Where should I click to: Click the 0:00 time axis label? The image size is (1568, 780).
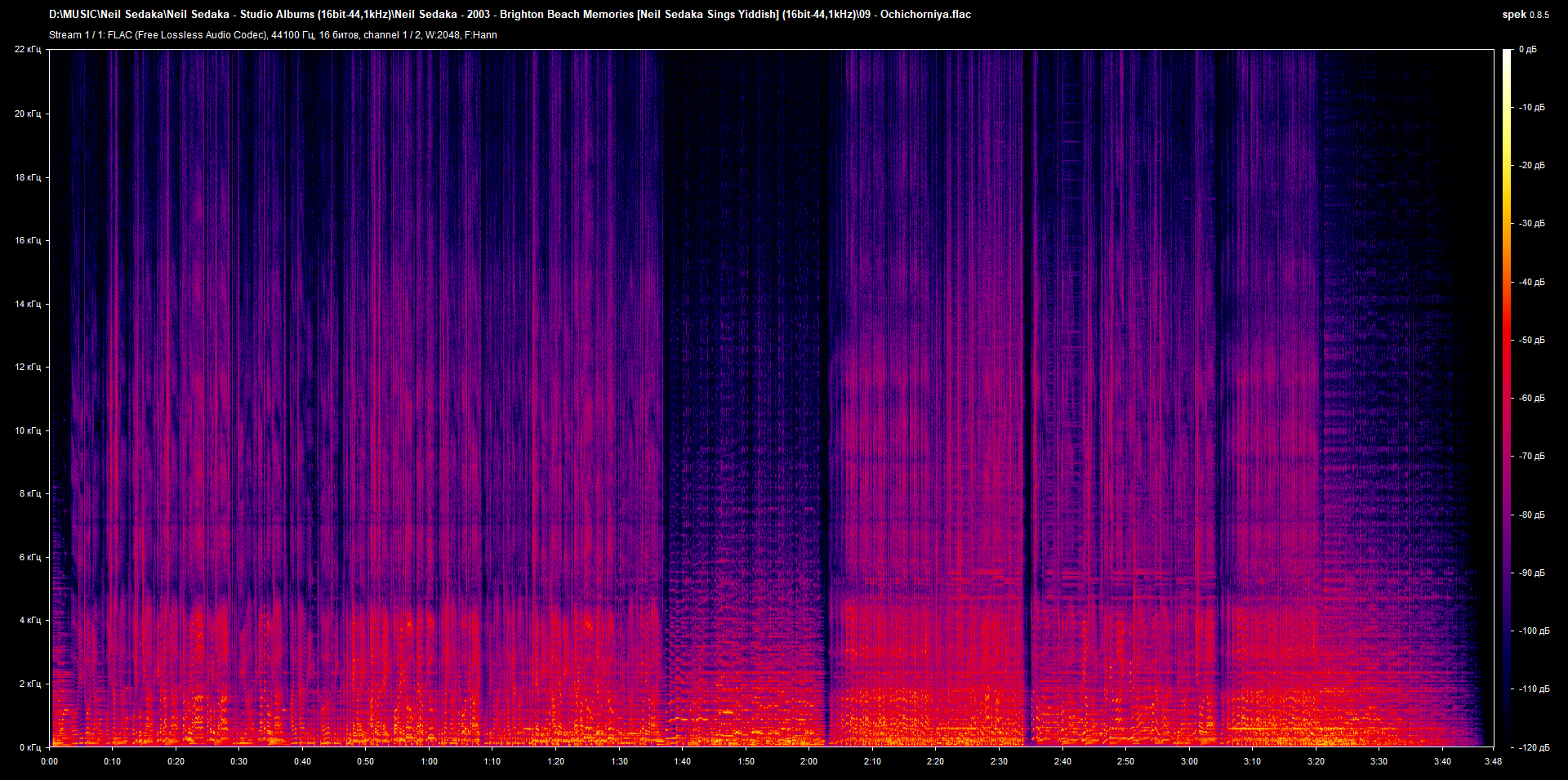click(50, 761)
